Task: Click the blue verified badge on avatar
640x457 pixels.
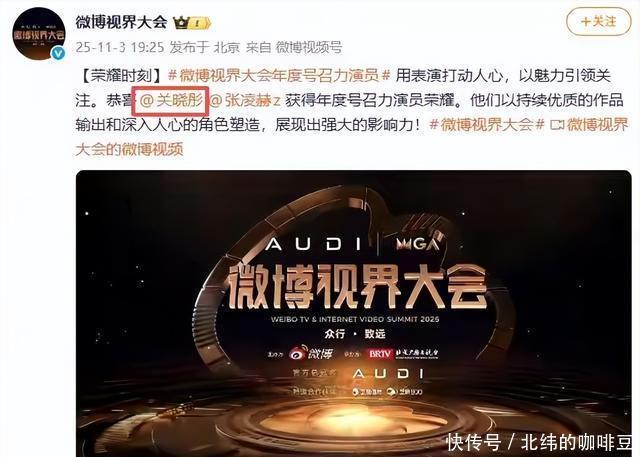Action: pyautogui.click(x=59, y=53)
